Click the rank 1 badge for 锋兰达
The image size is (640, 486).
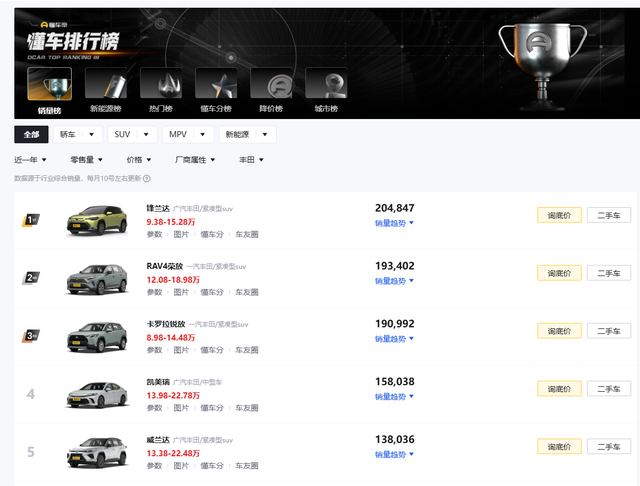[31, 220]
